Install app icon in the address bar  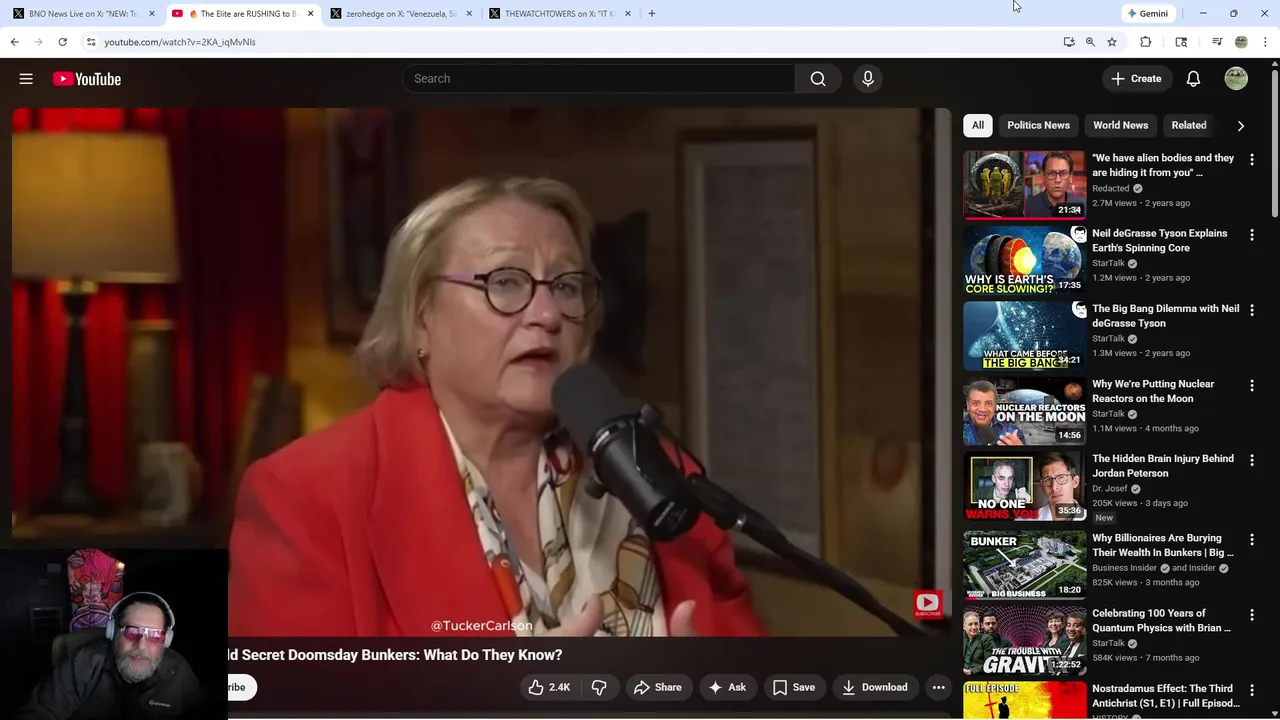1069,42
